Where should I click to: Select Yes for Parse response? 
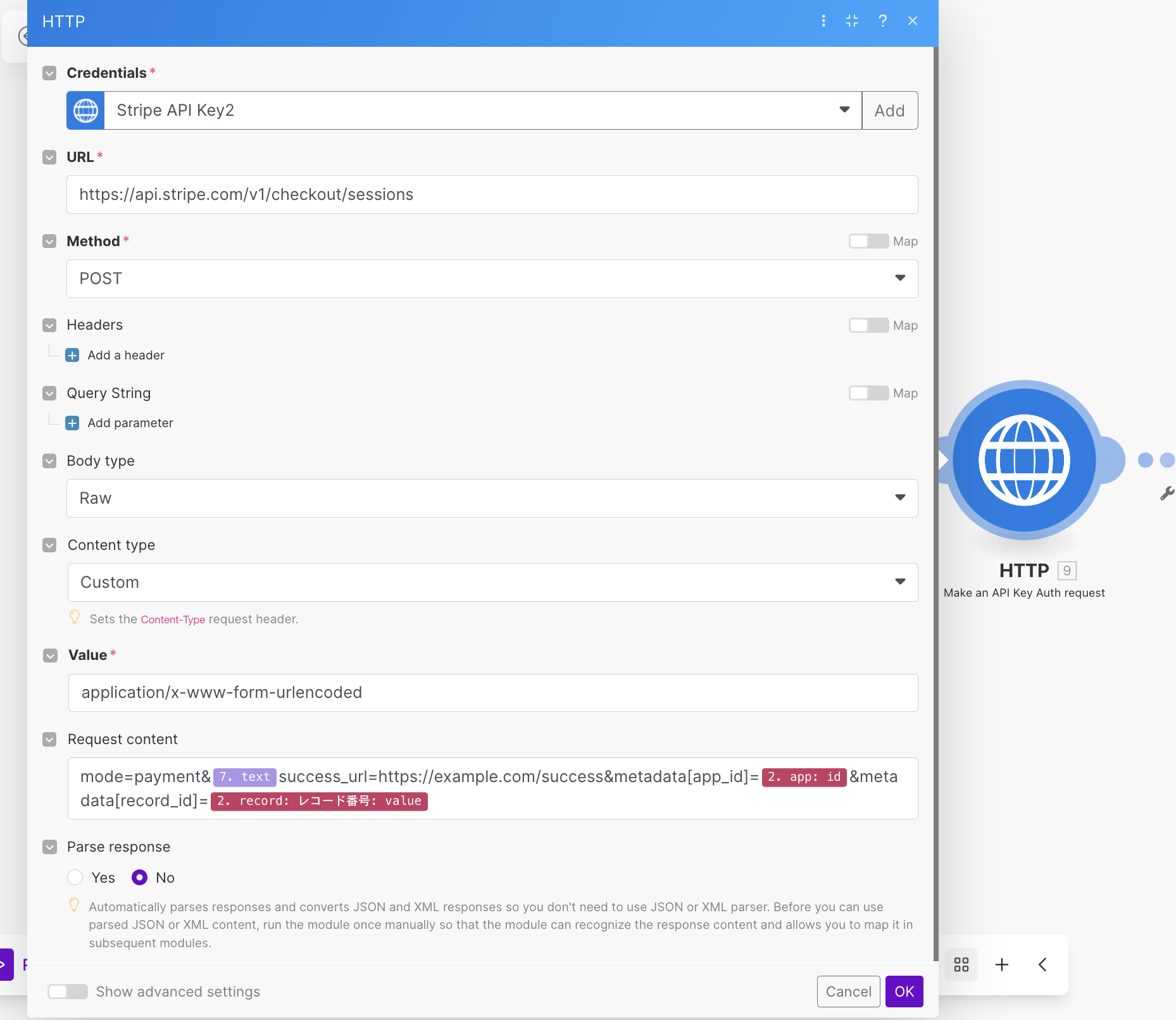tap(75, 878)
